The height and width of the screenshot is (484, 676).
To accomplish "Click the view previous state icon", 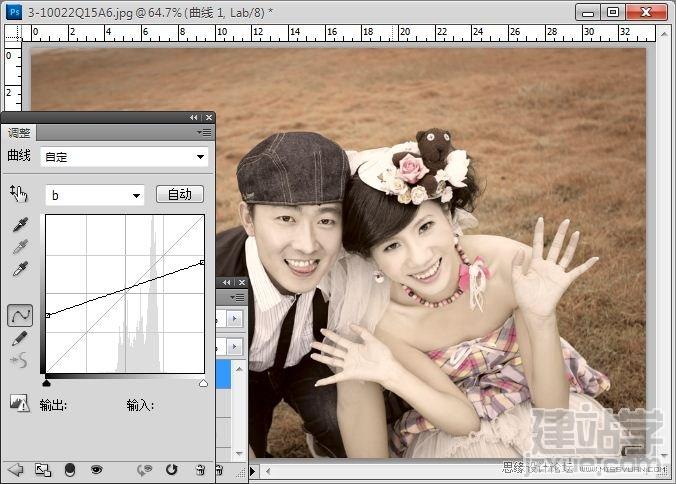I will (145, 470).
